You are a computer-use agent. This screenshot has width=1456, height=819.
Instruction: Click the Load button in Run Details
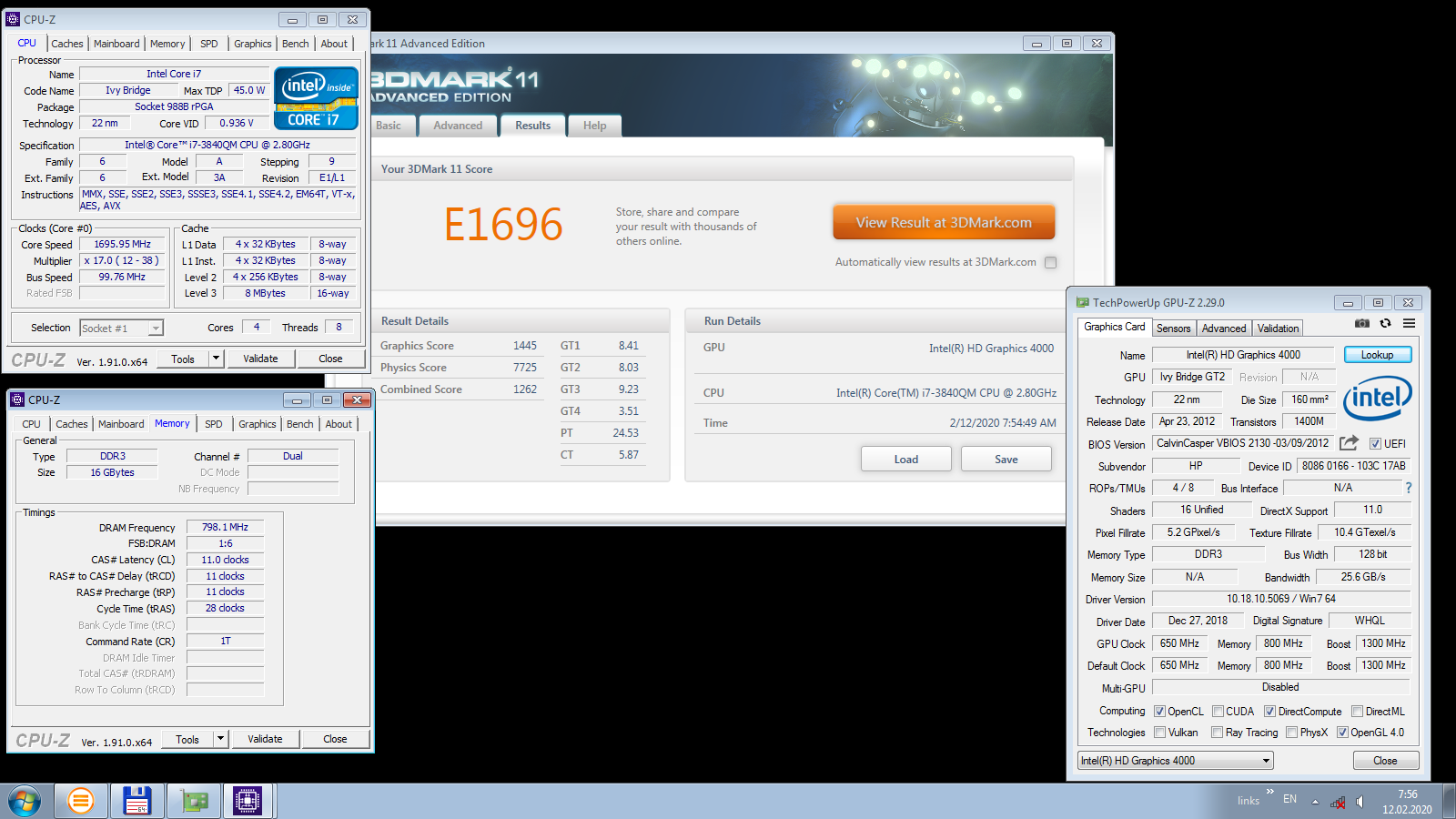906,459
